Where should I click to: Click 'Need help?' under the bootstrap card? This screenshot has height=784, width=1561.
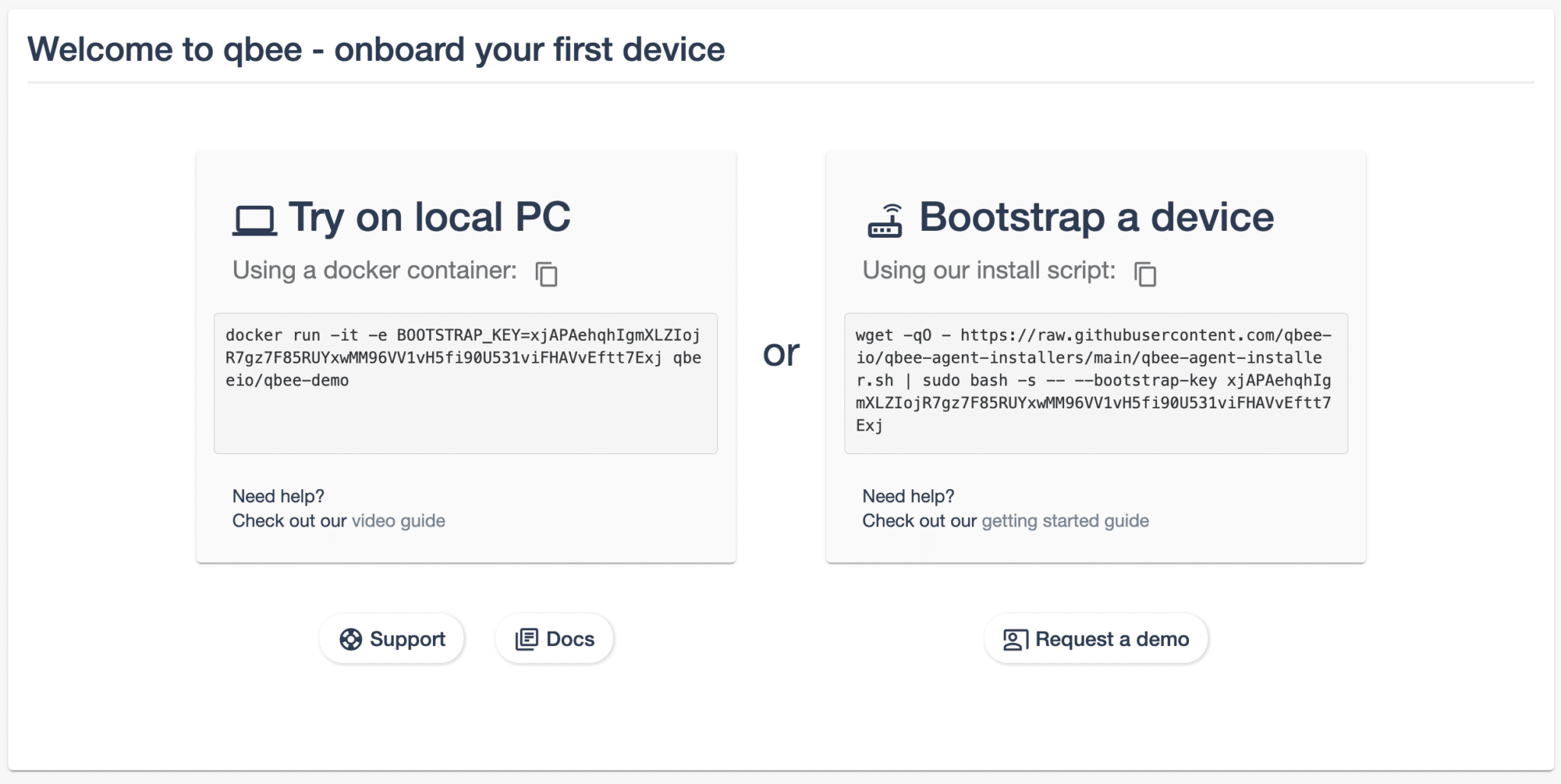click(909, 497)
